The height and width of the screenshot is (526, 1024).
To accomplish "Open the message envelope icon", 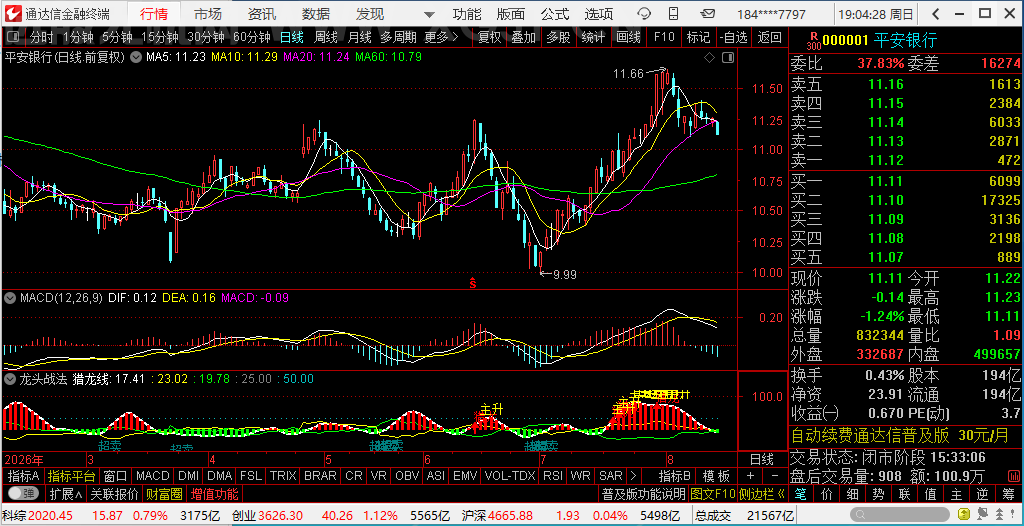I will click(x=707, y=14).
